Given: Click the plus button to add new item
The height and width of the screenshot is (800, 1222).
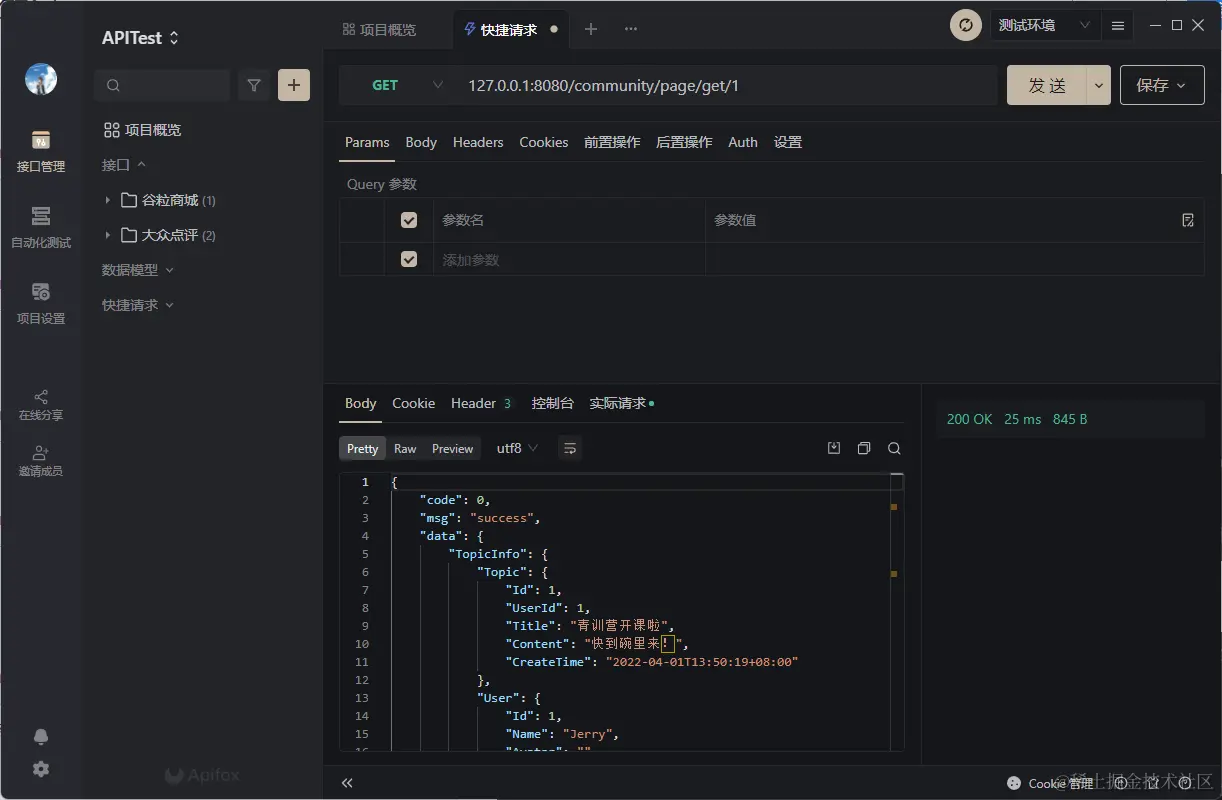Looking at the screenshot, I should 294,86.
